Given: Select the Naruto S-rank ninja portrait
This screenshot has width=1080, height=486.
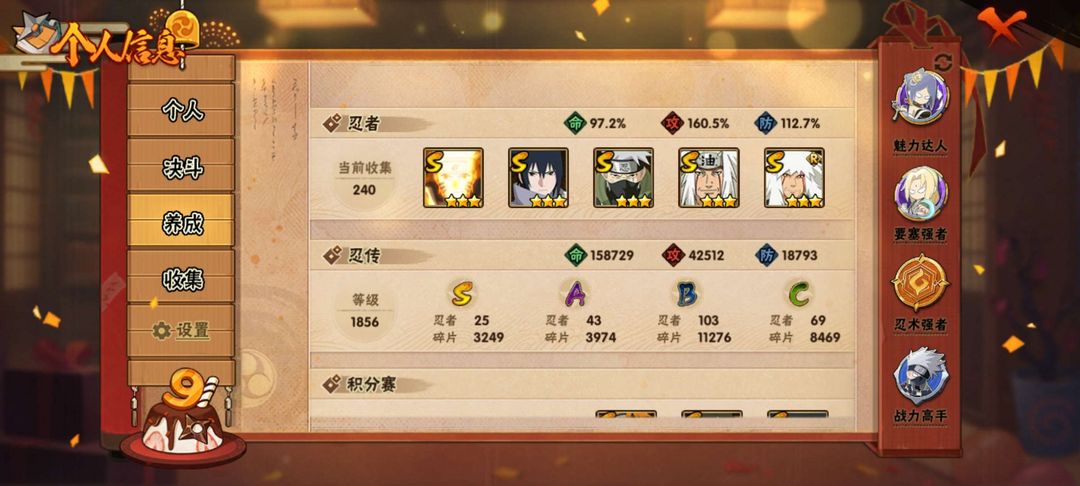Looking at the screenshot, I should click(453, 178).
